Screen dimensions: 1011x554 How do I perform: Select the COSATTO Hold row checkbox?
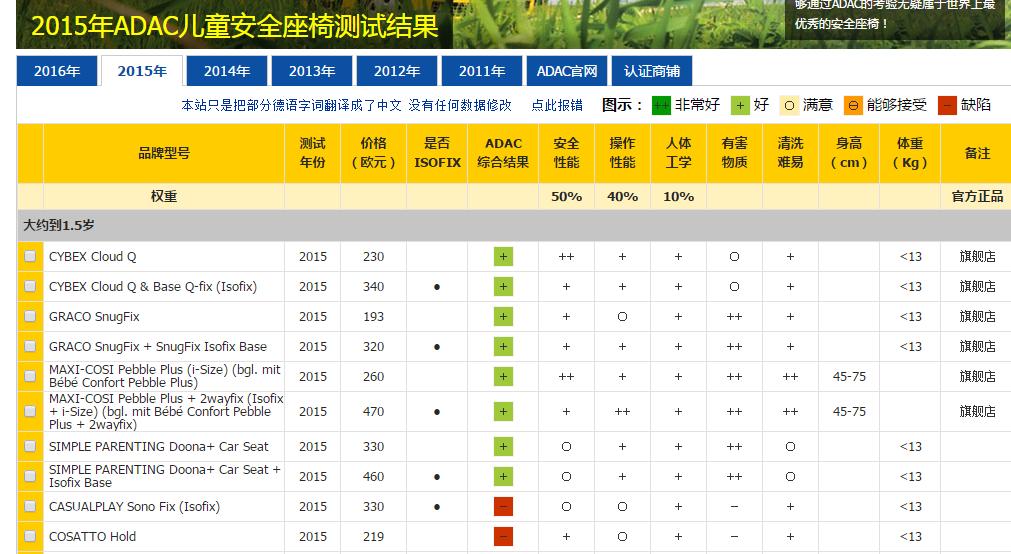pyautogui.click(x=30, y=537)
